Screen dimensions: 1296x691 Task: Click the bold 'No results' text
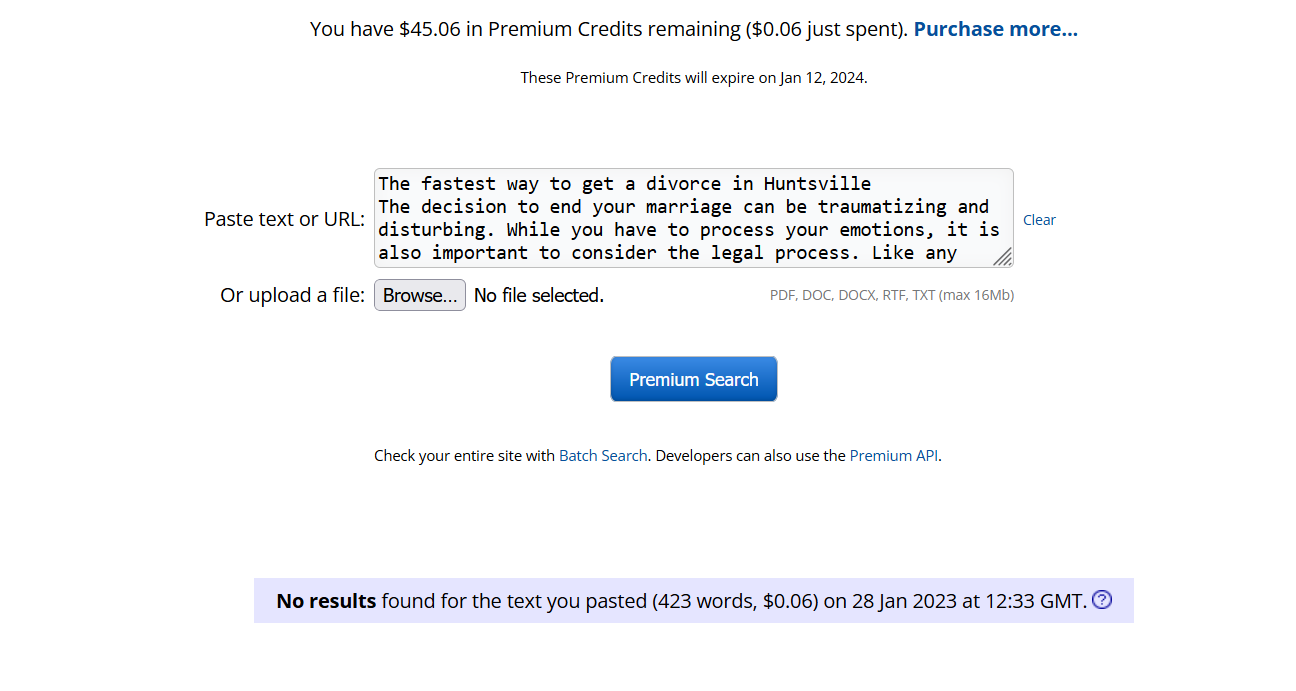point(326,601)
